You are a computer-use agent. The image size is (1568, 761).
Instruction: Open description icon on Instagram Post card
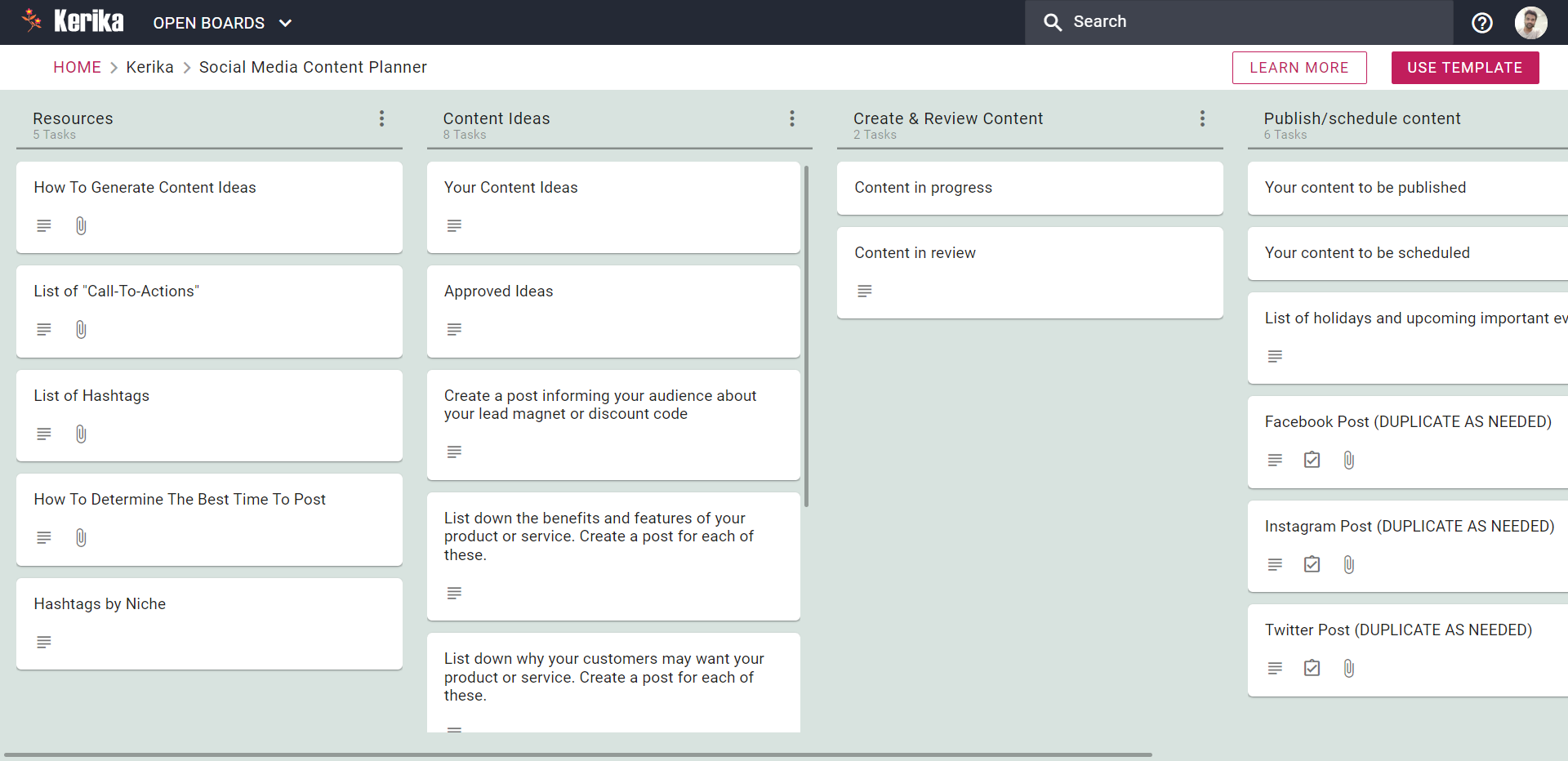point(1275,564)
